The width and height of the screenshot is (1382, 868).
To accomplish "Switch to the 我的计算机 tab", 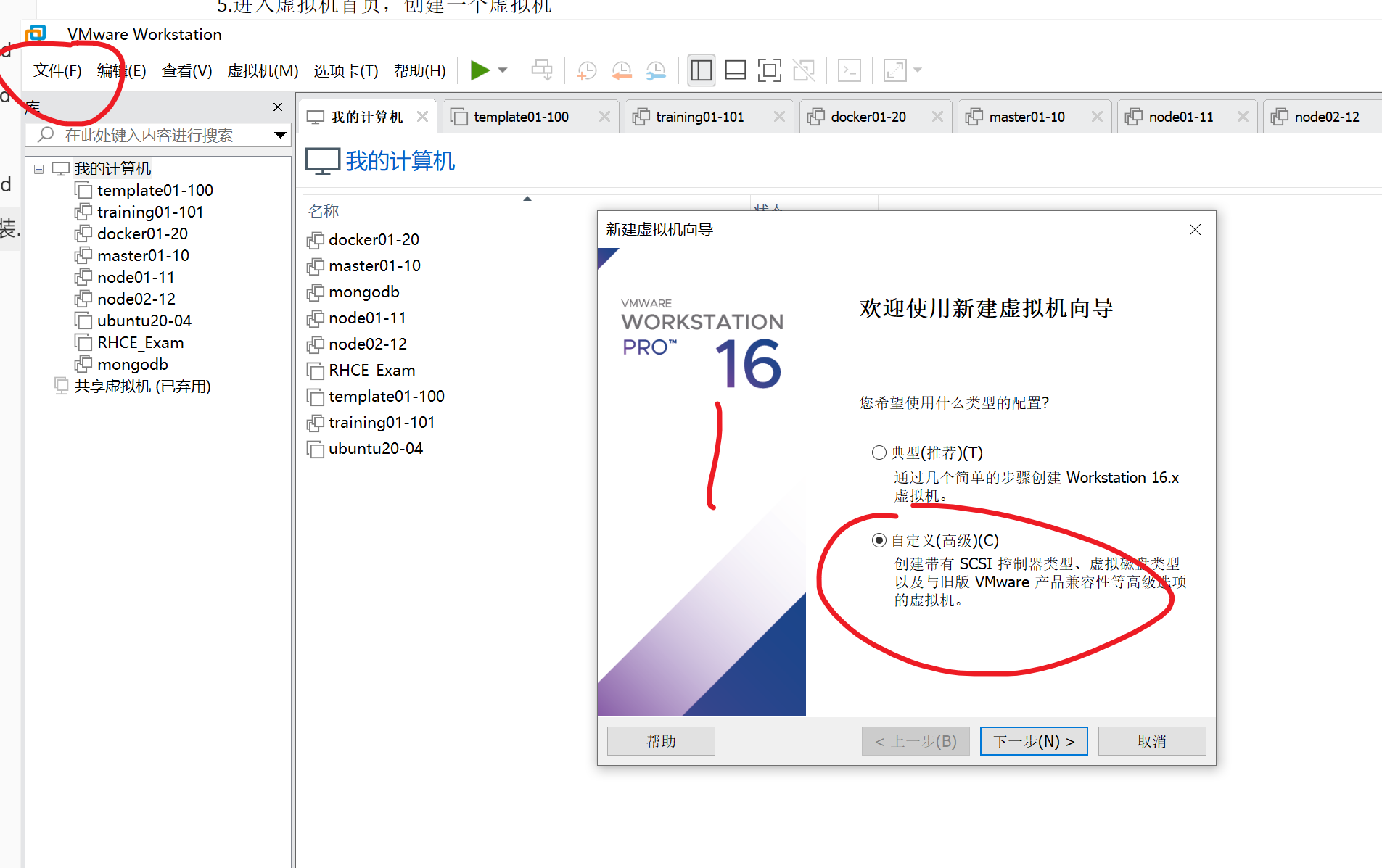I will [x=366, y=117].
